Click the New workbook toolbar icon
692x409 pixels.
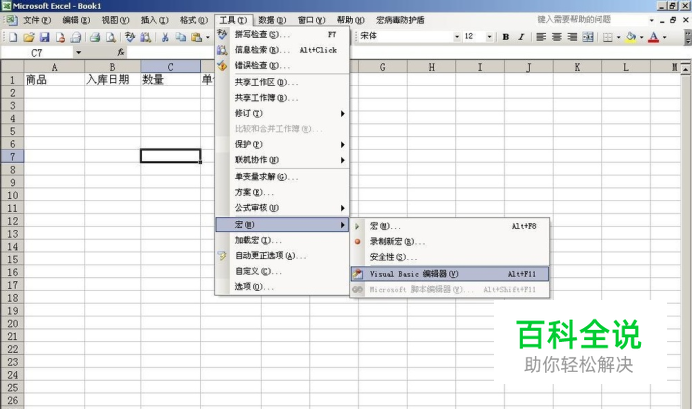tap(13, 38)
